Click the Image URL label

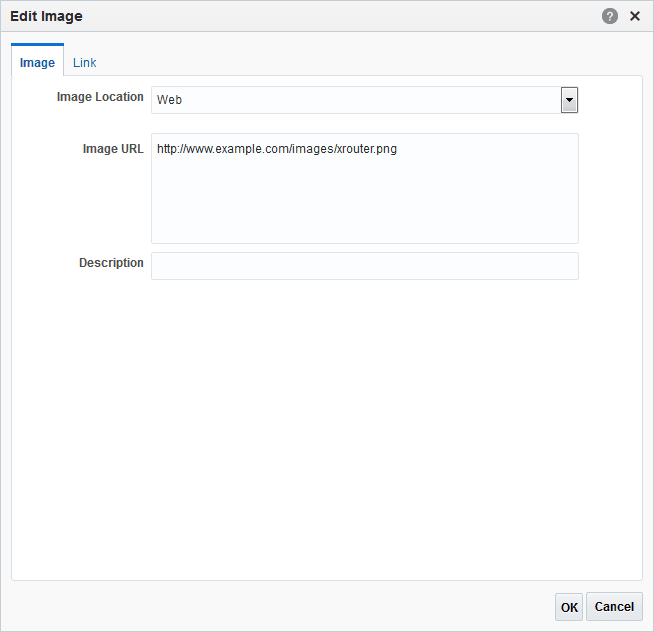pos(113,149)
